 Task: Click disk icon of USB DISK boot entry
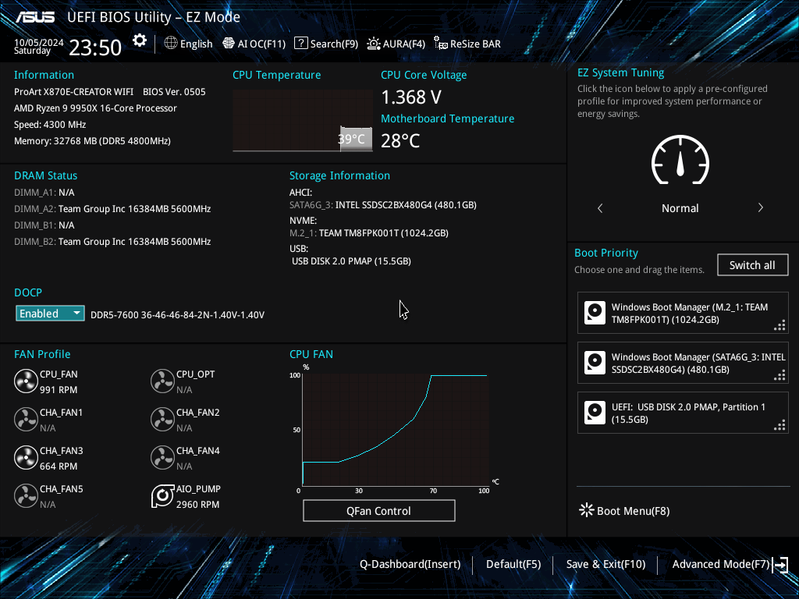(x=595, y=413)
